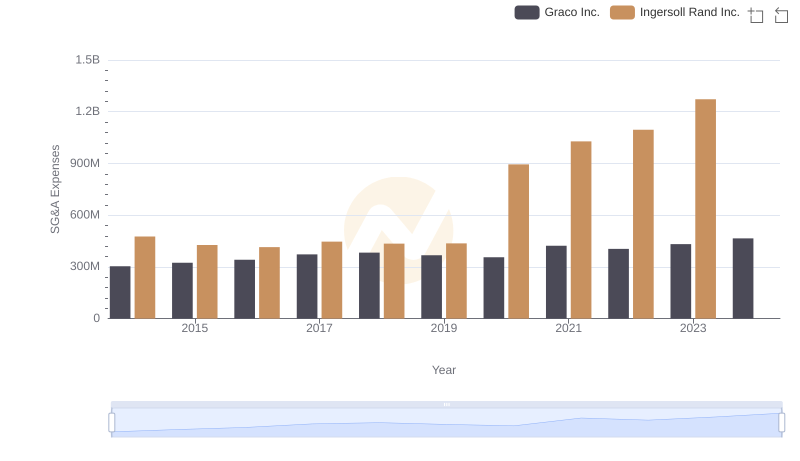This screenshot has height=461, width=800.
Task: Click the 0 y-axis label
Action: pos(96,318)
